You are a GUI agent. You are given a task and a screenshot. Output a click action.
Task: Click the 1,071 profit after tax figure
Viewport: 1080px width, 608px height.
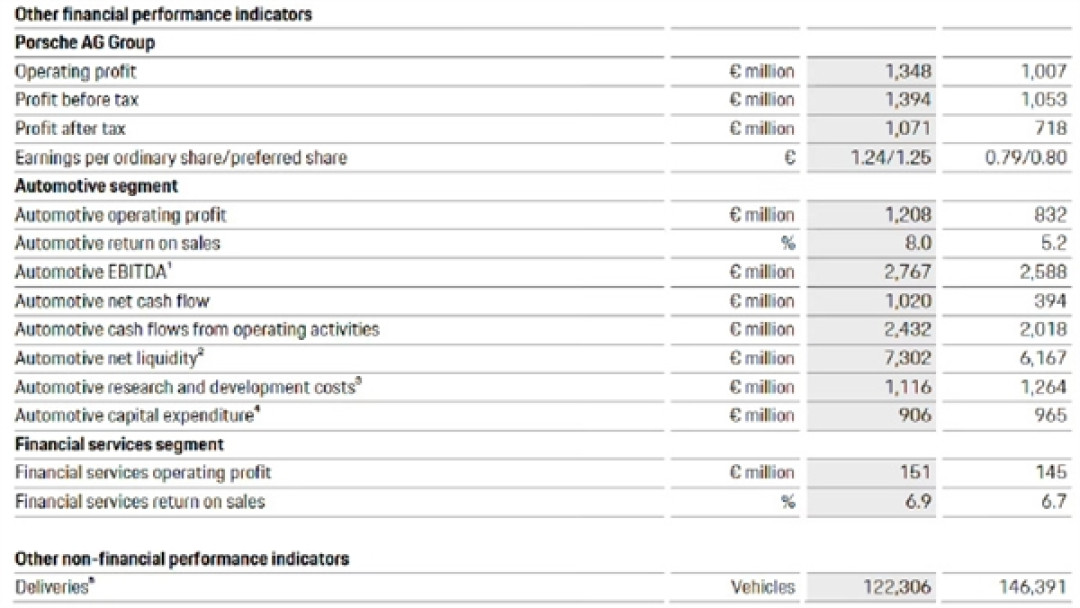coord(908,128)
